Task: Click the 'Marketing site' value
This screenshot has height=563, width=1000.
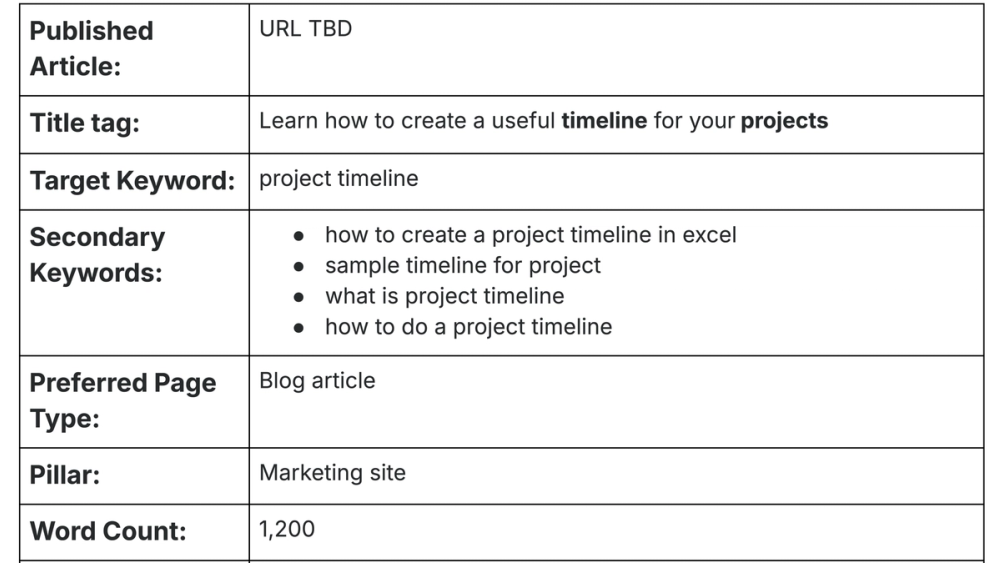Action: point(332,473)
